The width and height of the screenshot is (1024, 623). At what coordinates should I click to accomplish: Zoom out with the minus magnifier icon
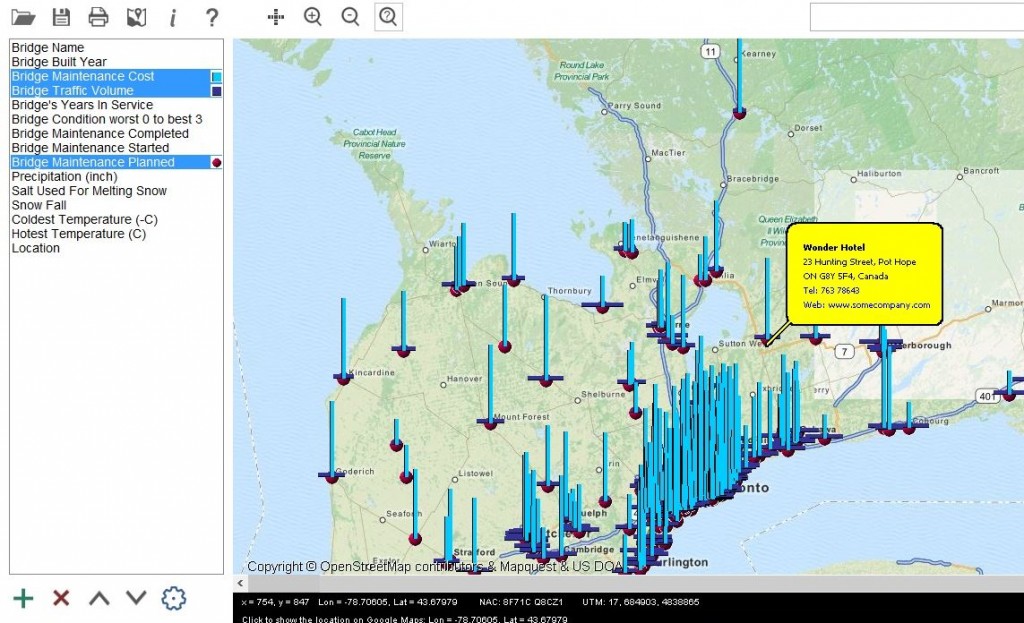coord(349,17)
